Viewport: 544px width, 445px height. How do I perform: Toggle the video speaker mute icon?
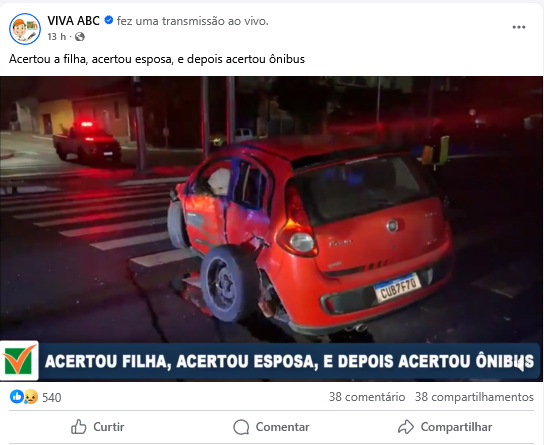(x=522, y=365)
